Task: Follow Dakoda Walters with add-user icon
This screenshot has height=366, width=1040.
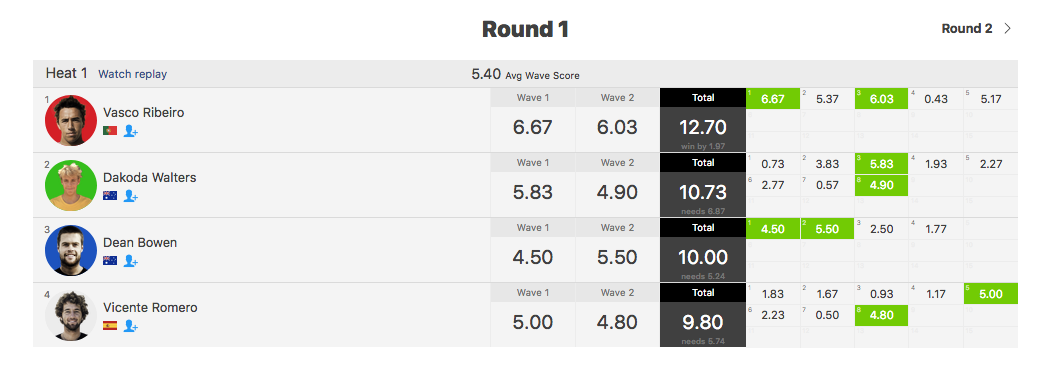Action: (x=131, y=196)
